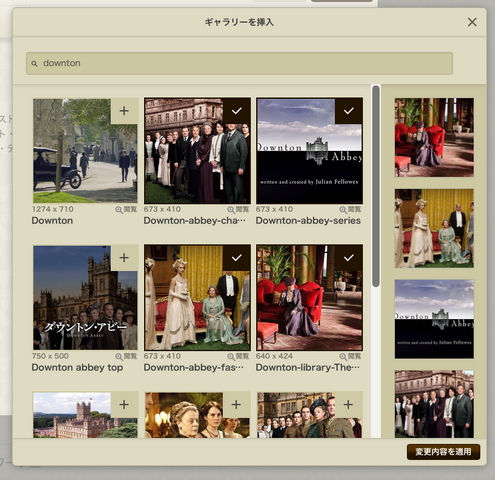Uncheck the Downton-abbey-series title image
The image size is (495, 480).
pos(349,111)
